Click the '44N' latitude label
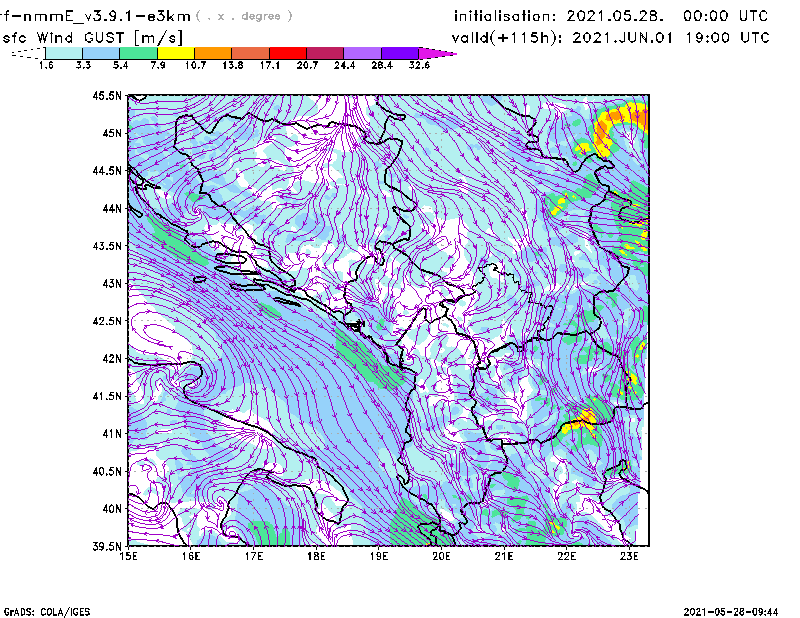800x618 pixels. [x=112, y=208]
